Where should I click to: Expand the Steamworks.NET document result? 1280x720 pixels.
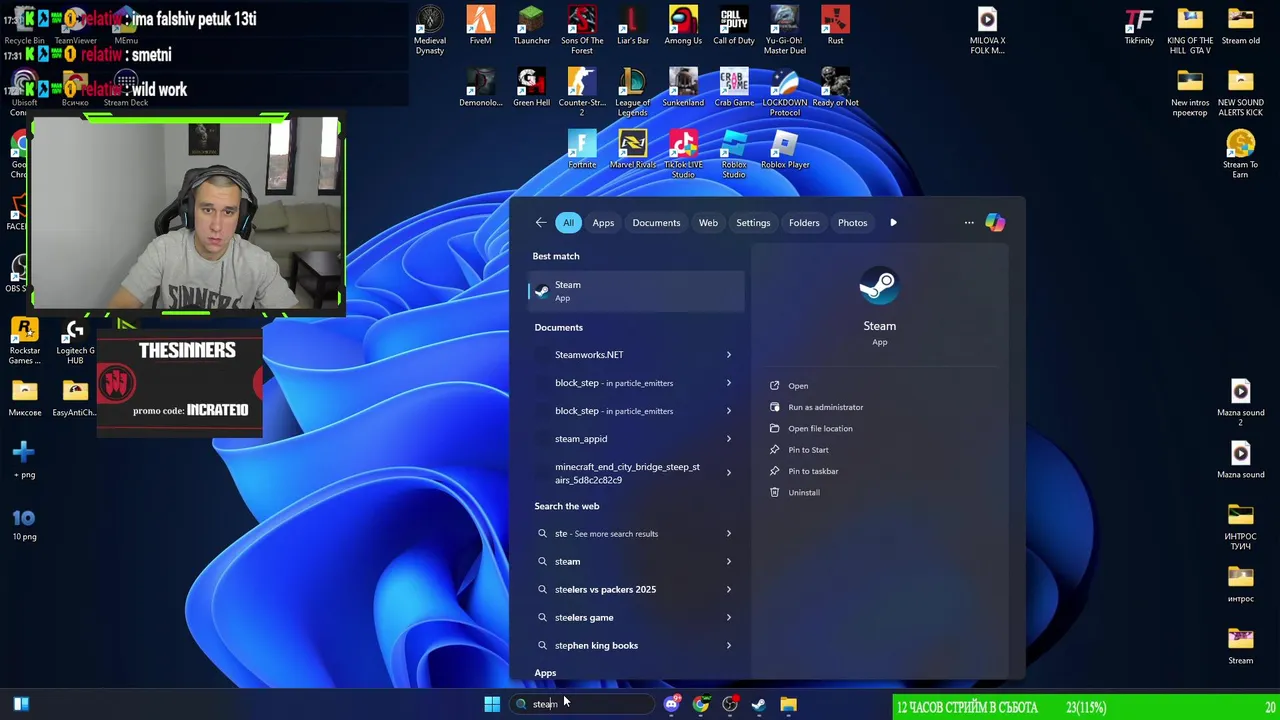click(x=728, y=355)
